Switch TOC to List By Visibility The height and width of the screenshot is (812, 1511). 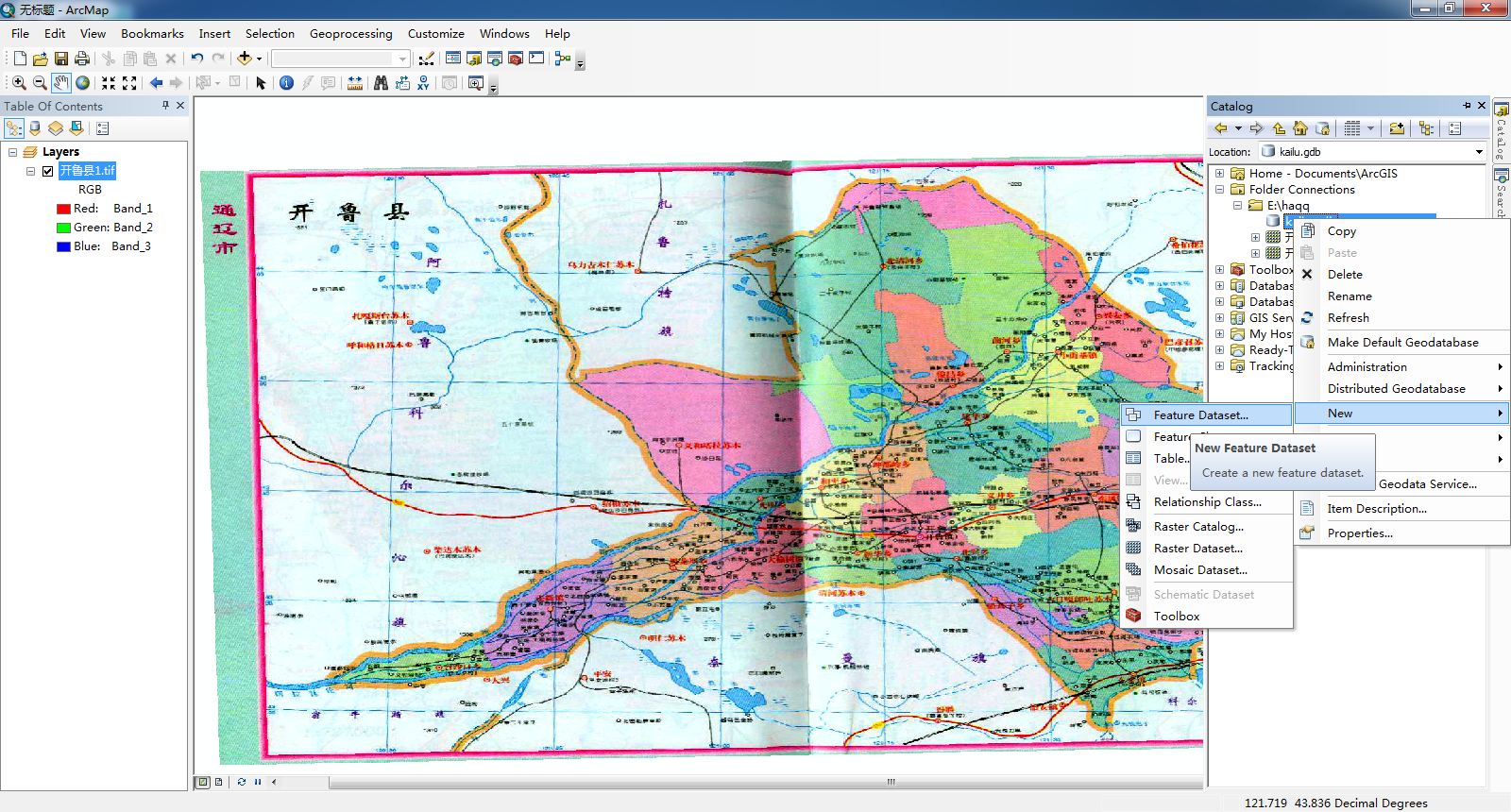coord(56,128)
